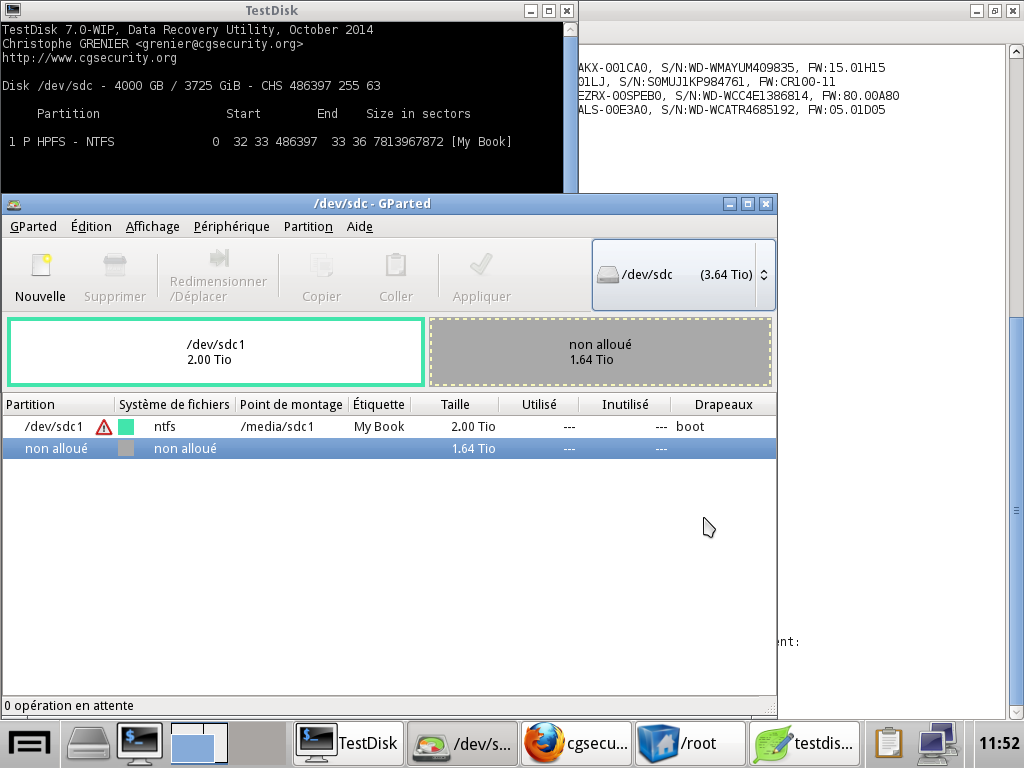Switch to testdis... editor taskbar button
Screen dimensions: 1024x768
tap(804, 743)
